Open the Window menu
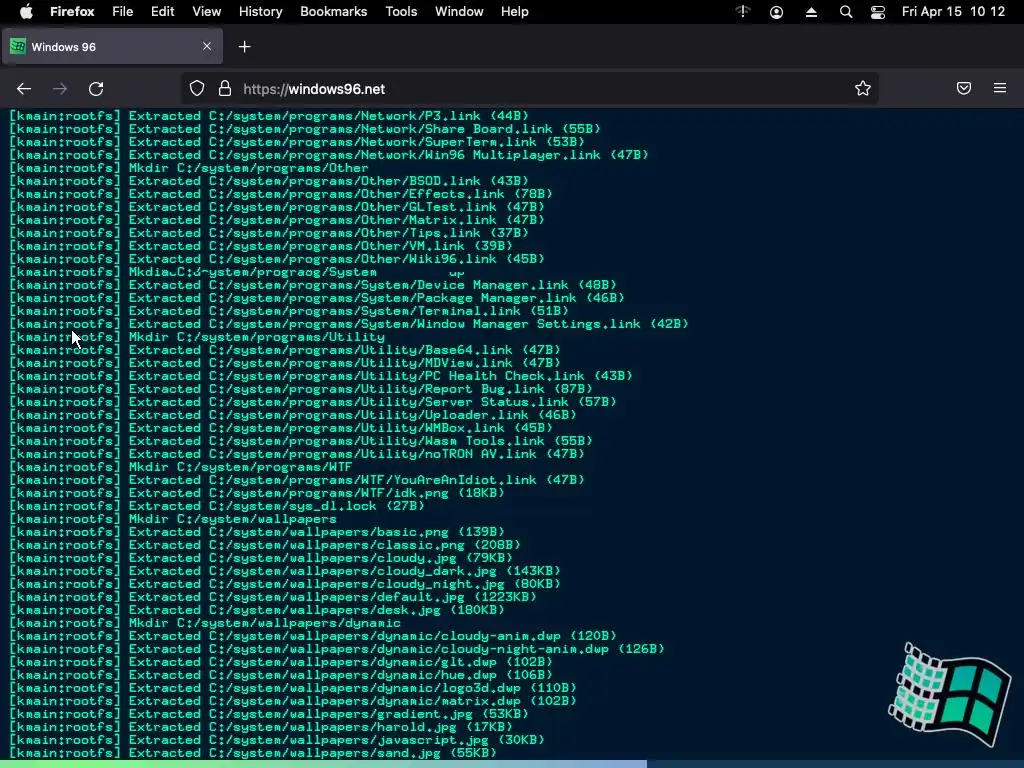Image resolution: width=1024 pixels, height=768 pixels. tap(459, 12)
